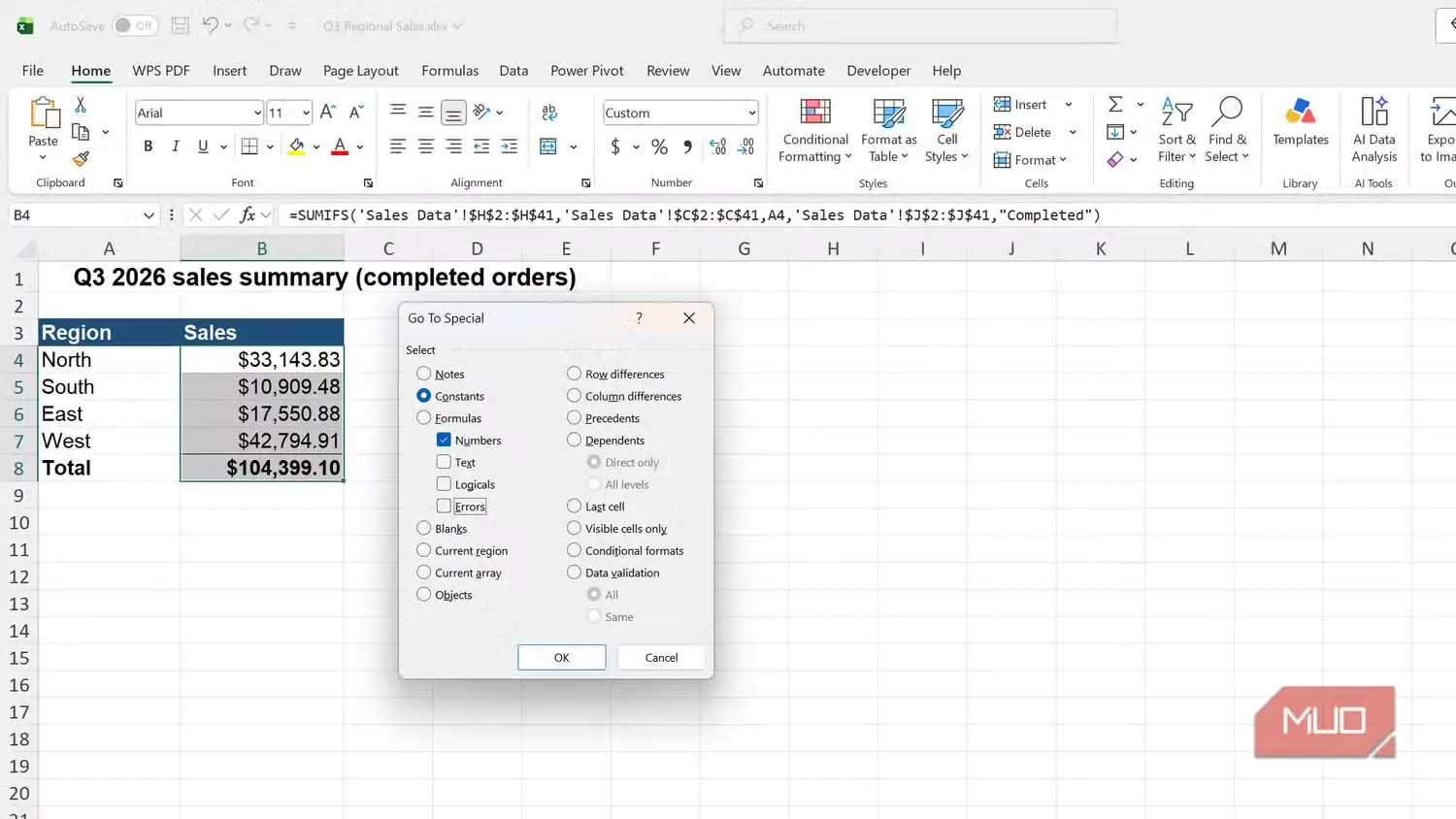Open the Font Color dropdown arrow
This screenshot has height=819, width=1456.
(x=359, y=147)
